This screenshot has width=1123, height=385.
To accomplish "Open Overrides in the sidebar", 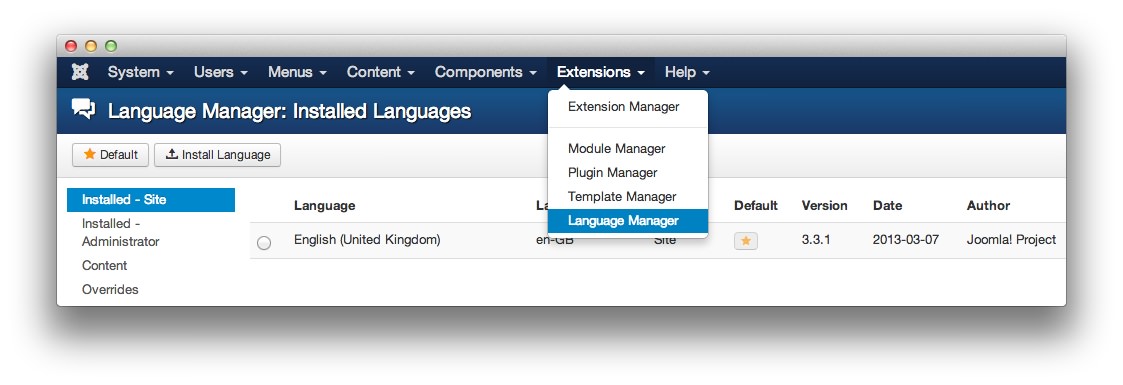I will [x=110, y=290].
